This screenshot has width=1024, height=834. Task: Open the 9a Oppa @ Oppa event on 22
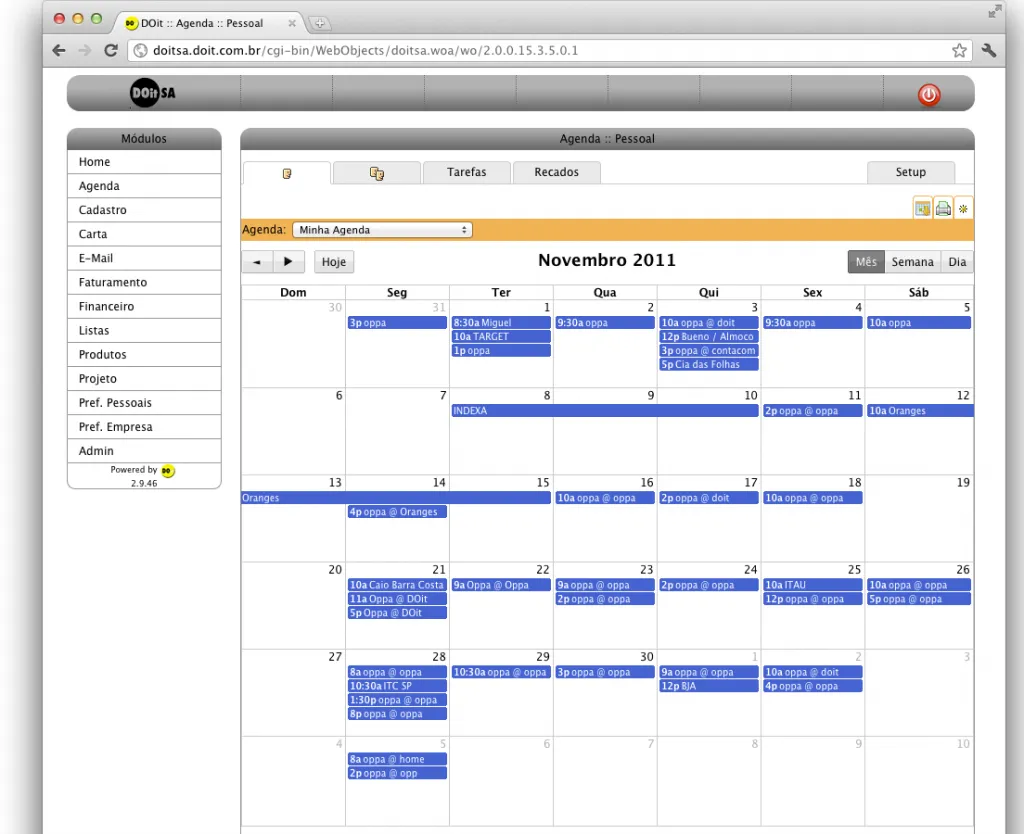[x=501, y=585]
